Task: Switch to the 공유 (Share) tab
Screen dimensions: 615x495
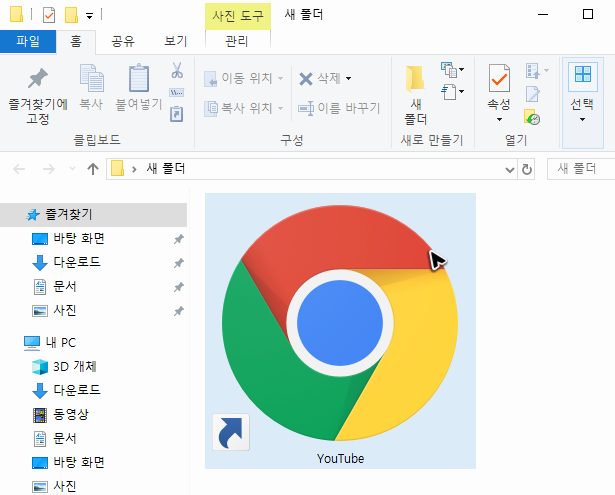Action: click(122, 41)
